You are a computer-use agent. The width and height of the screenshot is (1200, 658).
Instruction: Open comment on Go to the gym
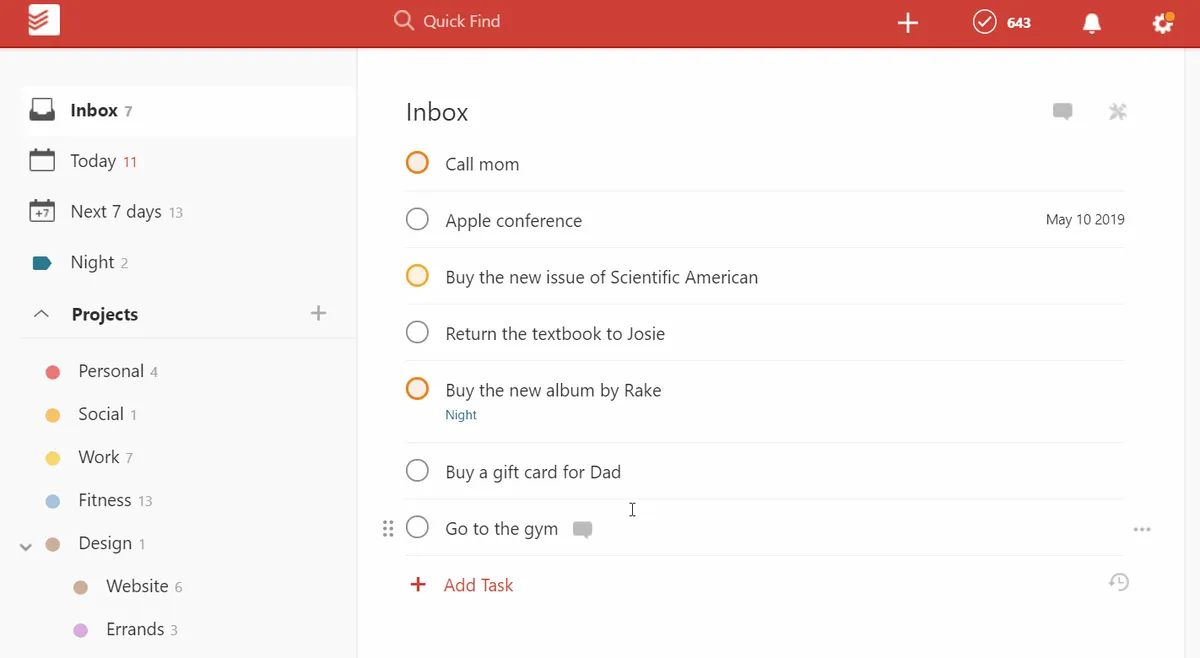click(x=582, y=529)
